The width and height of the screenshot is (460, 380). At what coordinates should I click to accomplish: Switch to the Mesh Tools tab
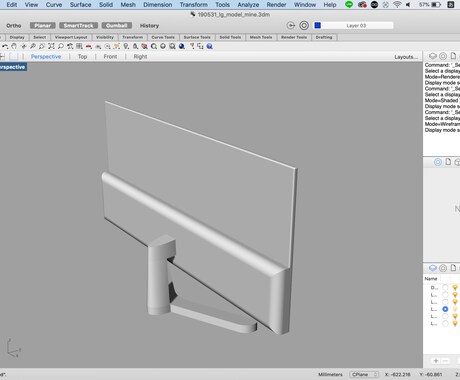pyautogui.click(x=261, y=37)
